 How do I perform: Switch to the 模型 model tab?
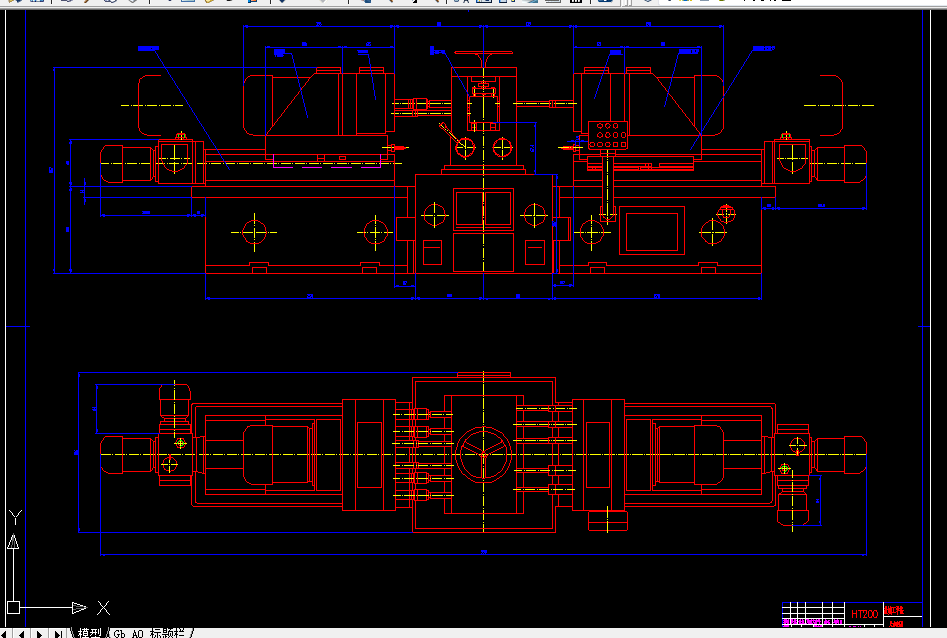coord(89,633)
